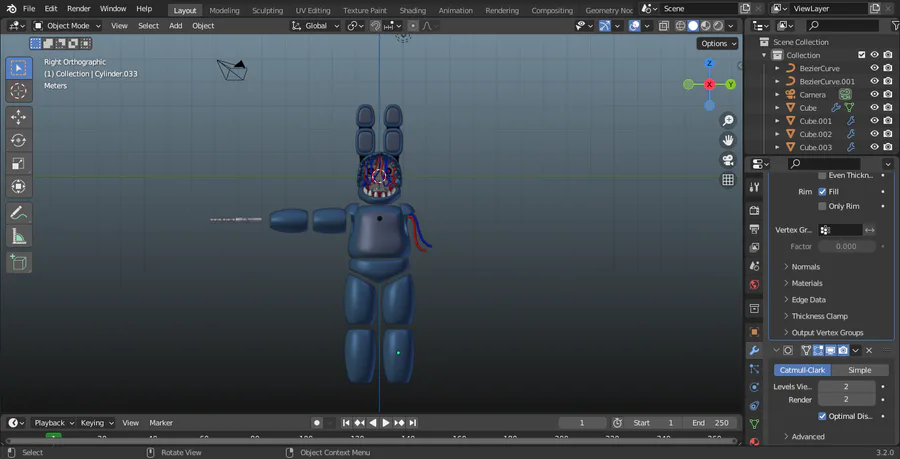The image size is (900, 459).
Task: Switch to the Sculpting workspace tab
Action: (x=267, y=10)
